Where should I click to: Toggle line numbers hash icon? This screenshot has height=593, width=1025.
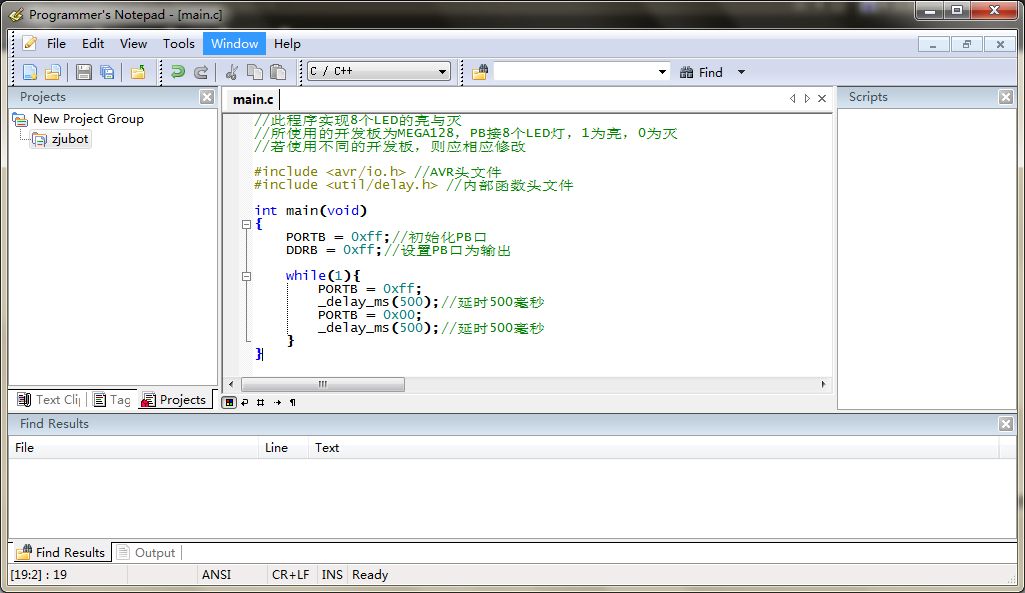point(260,402)
